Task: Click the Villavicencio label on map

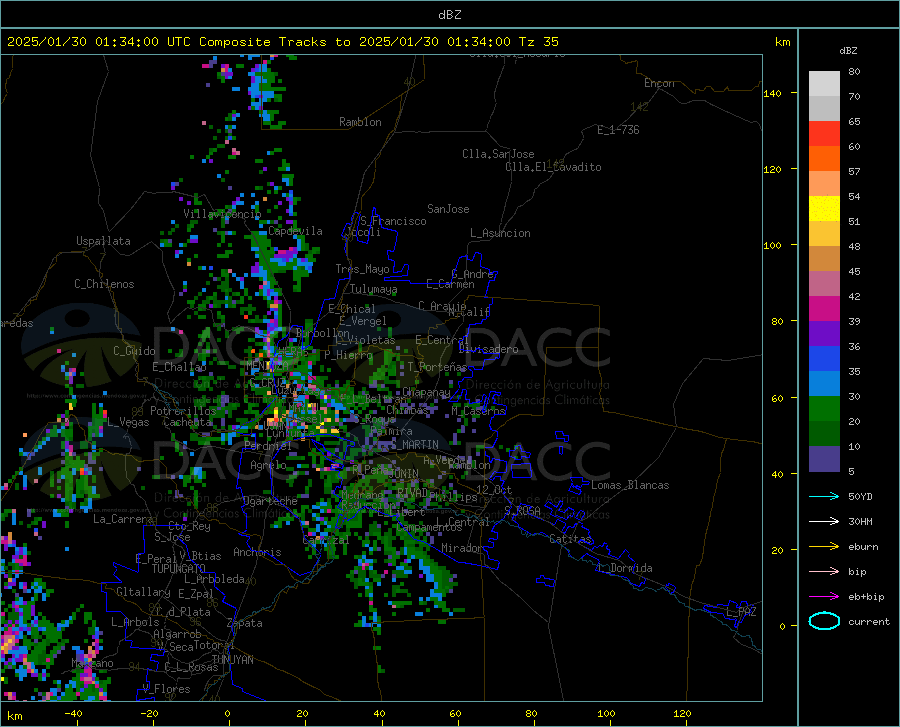Action: [x=222, y=214]
